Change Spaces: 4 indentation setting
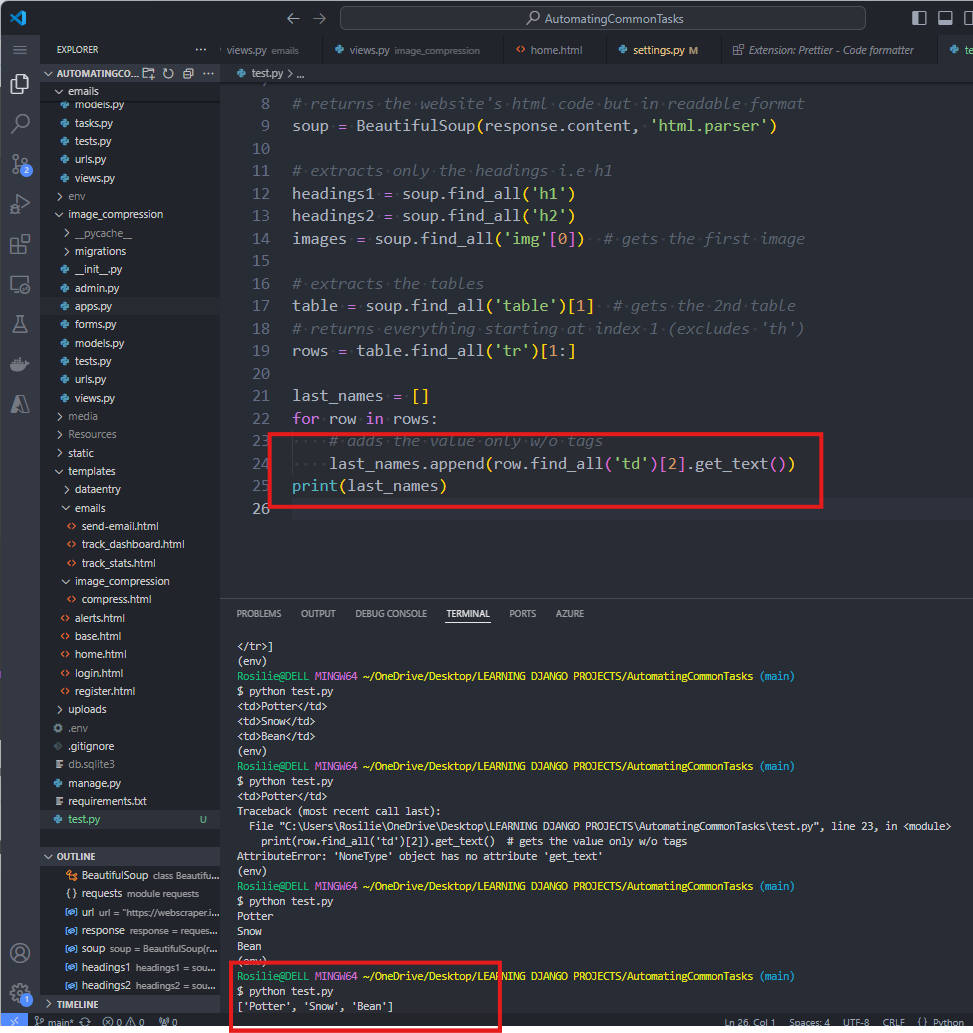This screenshot has width=973, height=1033. click(x=810, y=1022)
